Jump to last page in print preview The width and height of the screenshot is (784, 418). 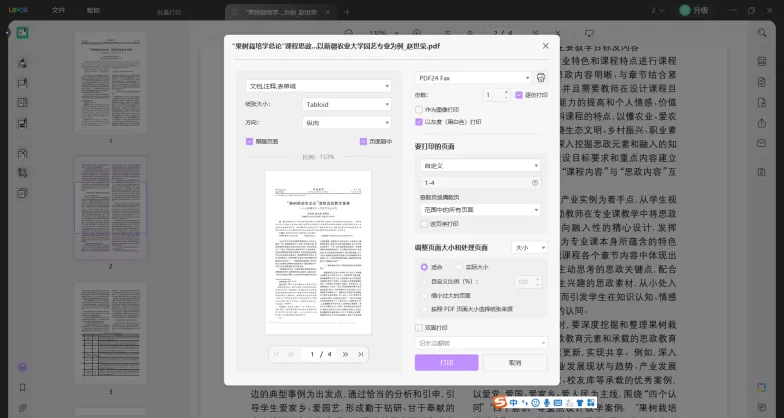(359, 354)
